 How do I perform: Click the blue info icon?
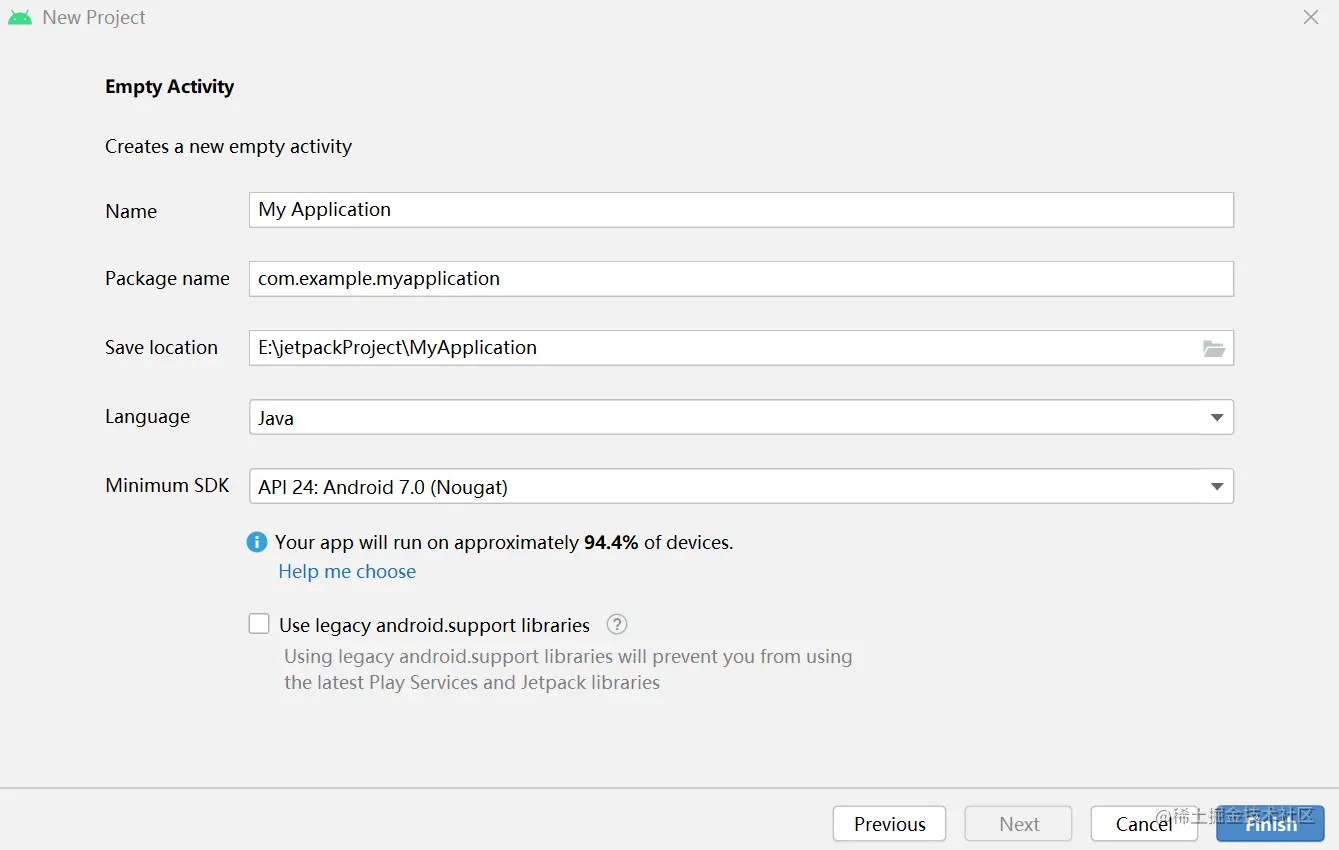pyautogui.click(x=257, y=542)
